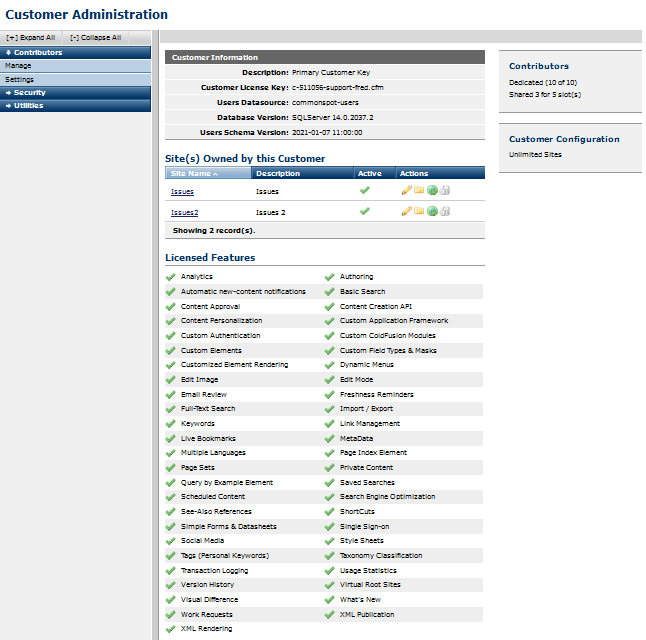Click the pencil edit icon for Issues site
Screen dimensions: 646x640
[x=406, y=190]
